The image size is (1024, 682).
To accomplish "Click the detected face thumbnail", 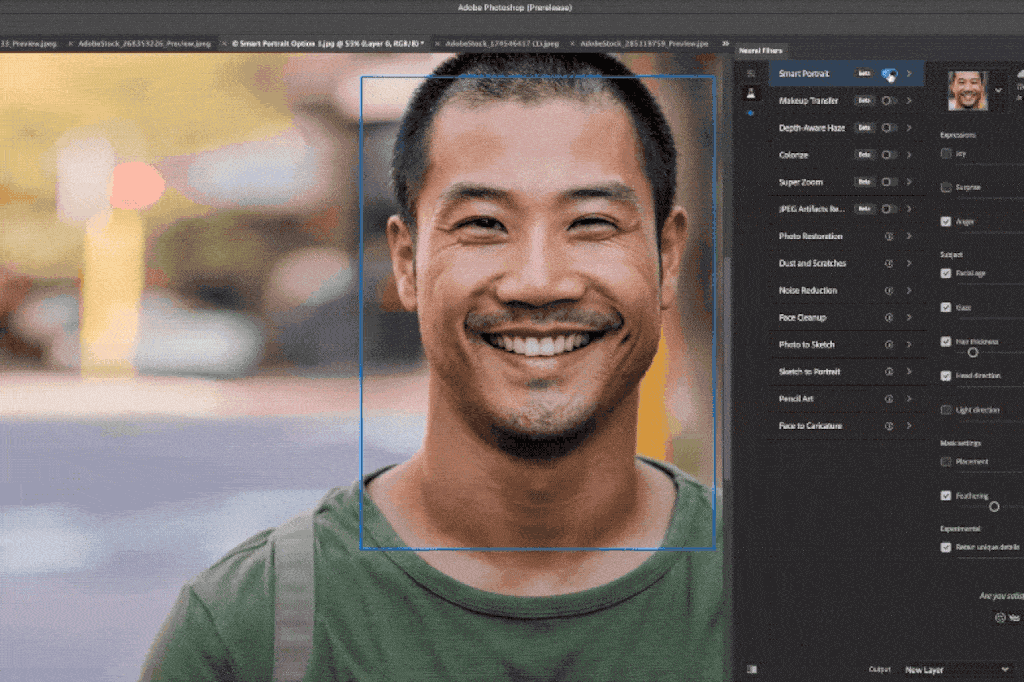I will tap(967, 91).
